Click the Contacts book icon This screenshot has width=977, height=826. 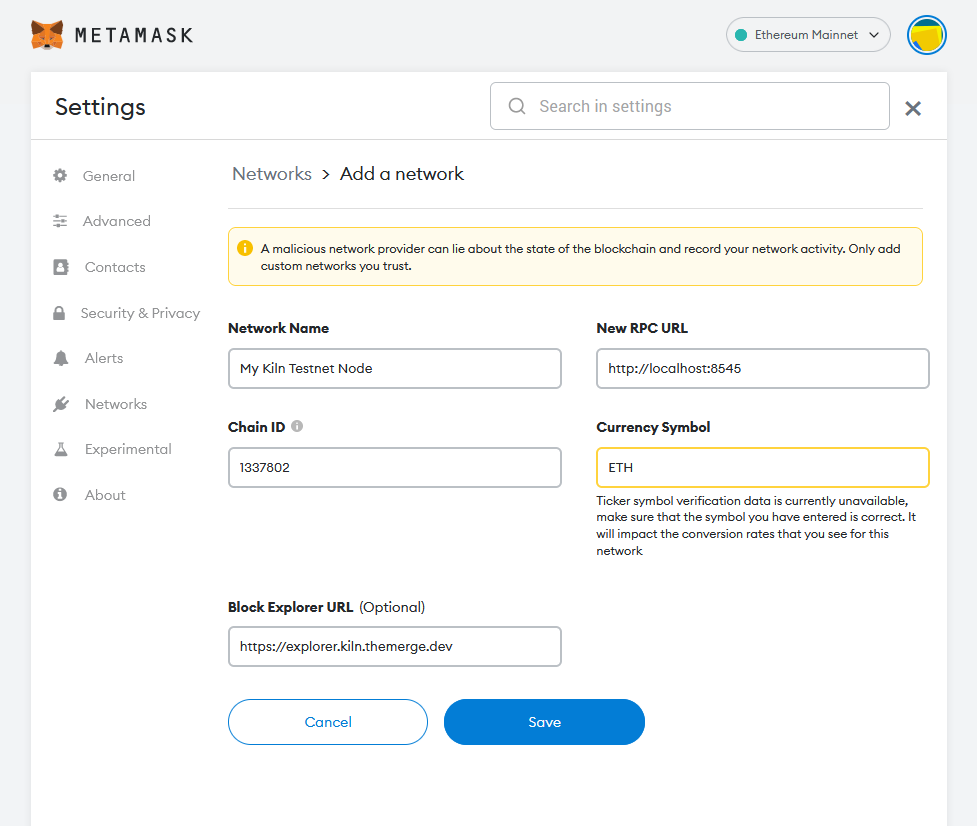point(60,267)
